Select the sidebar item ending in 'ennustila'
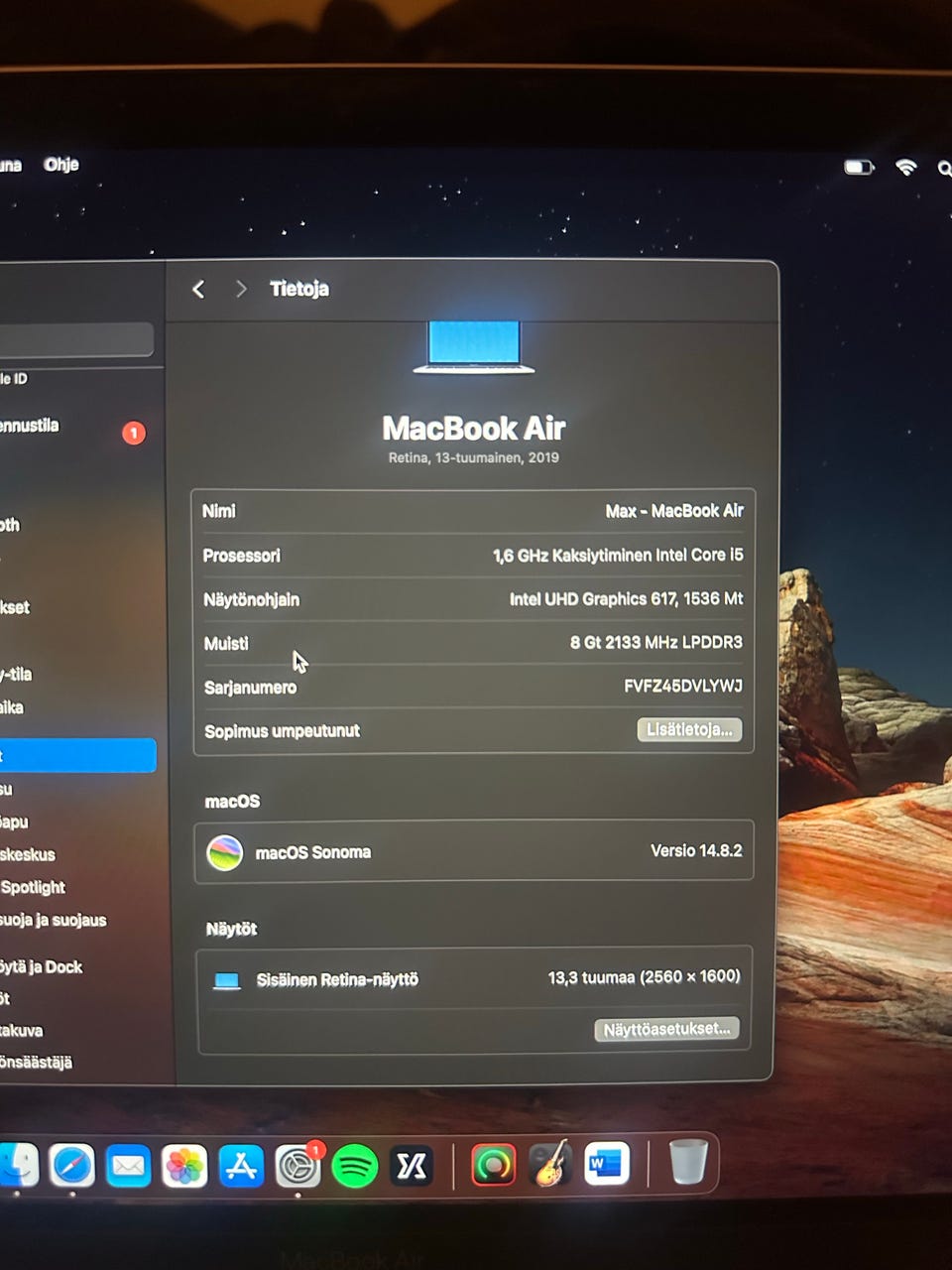Viewport: 952px width, 1270px height. (x=30, y=426)
